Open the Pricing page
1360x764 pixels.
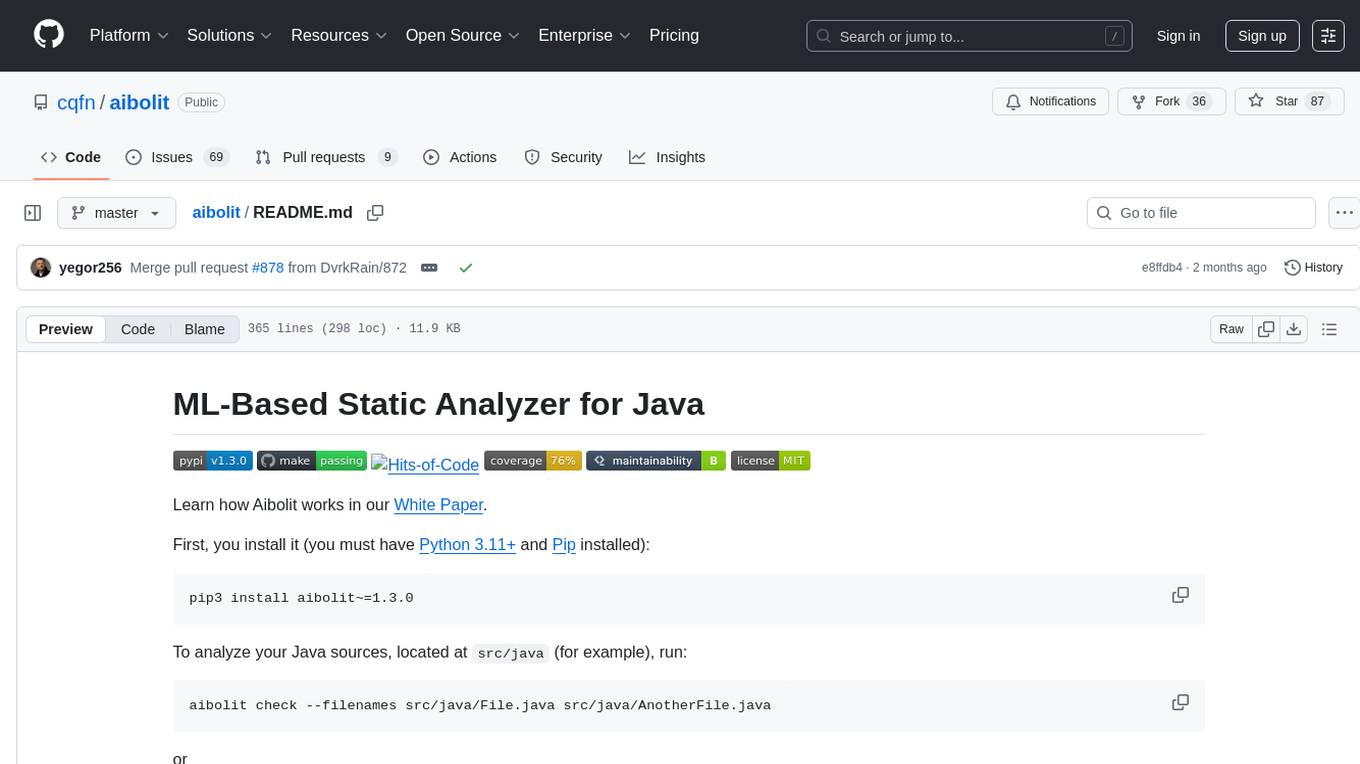pos(674,35)
